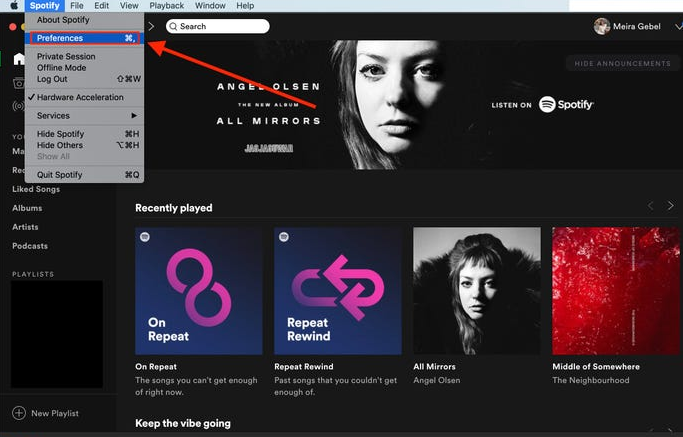Select Log Out from the menu

coord(85,79)
